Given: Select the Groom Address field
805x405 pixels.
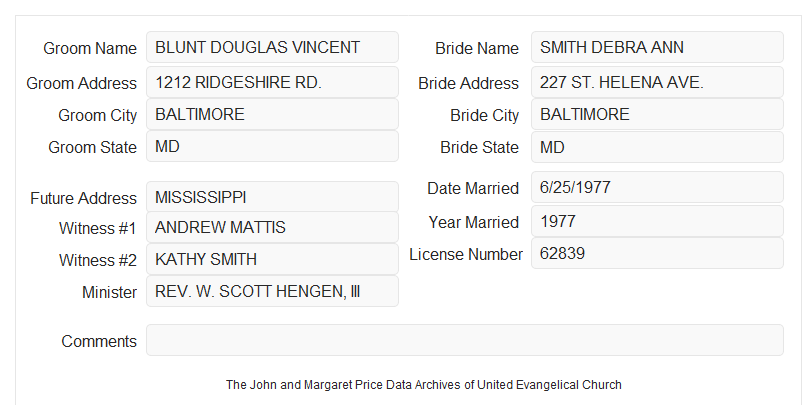Looking at the screenshot, I should point(272,82).
